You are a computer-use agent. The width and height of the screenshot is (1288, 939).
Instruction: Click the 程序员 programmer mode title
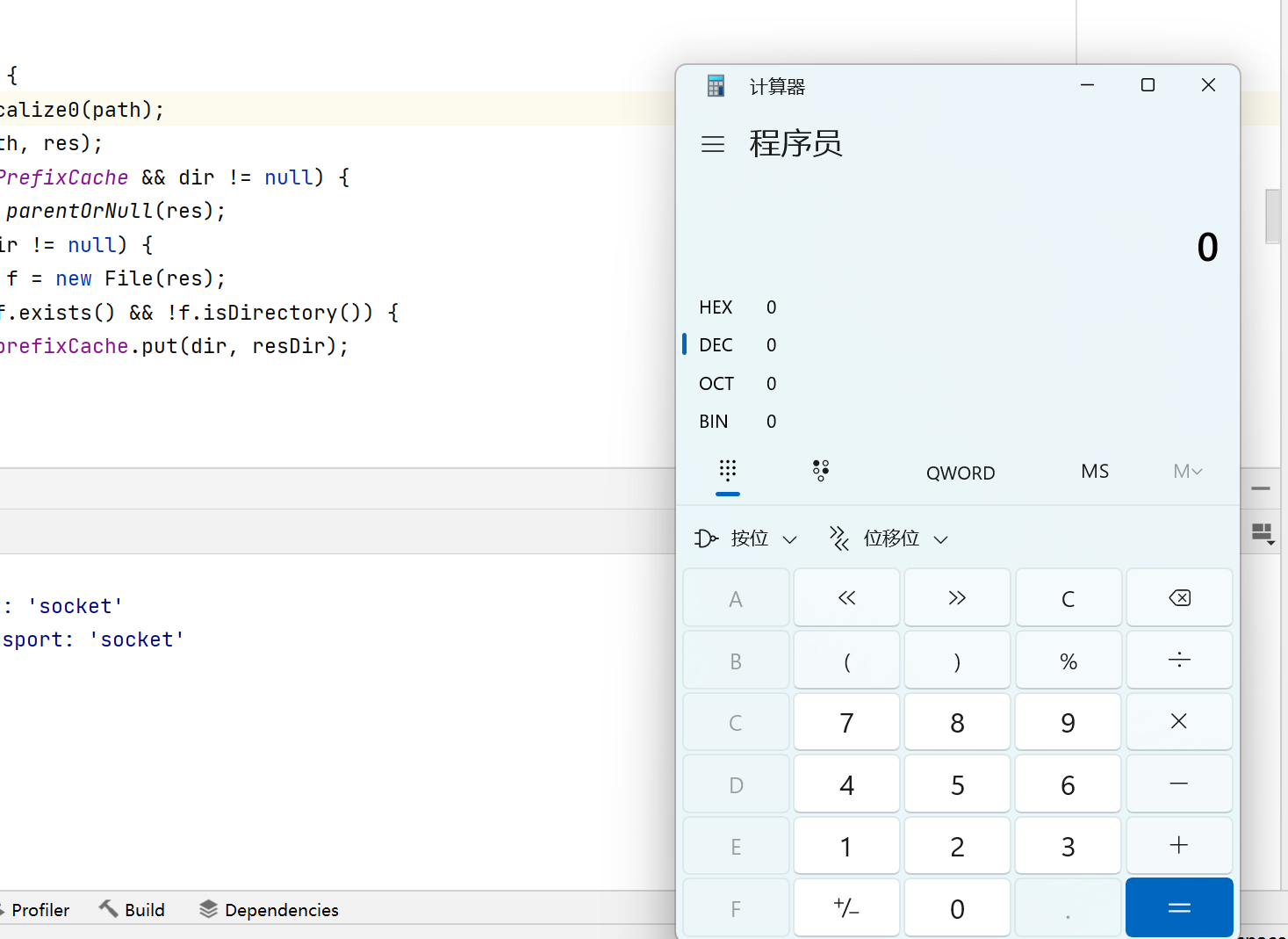pos(795,143)
